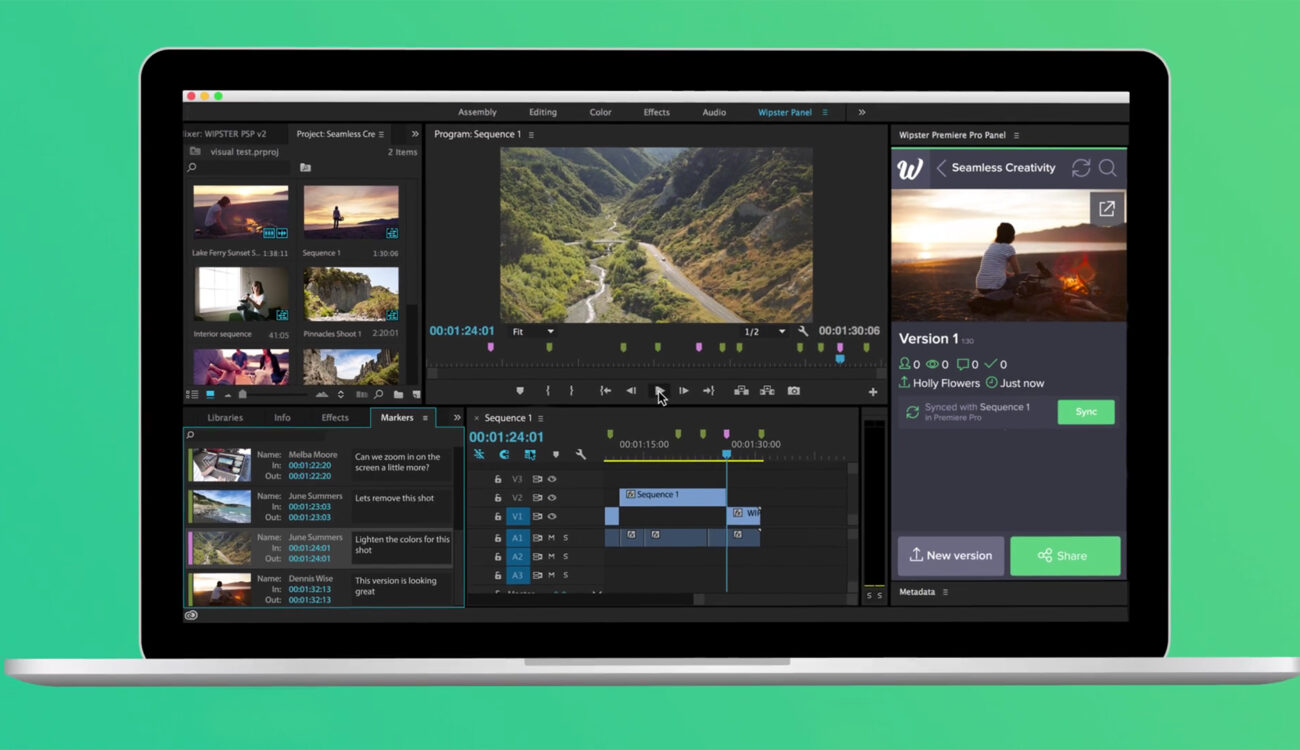The height and width of the screenshot is (750, 1300).
Task: Open the Wipster preview in an external window
Action: point(1107,209)
